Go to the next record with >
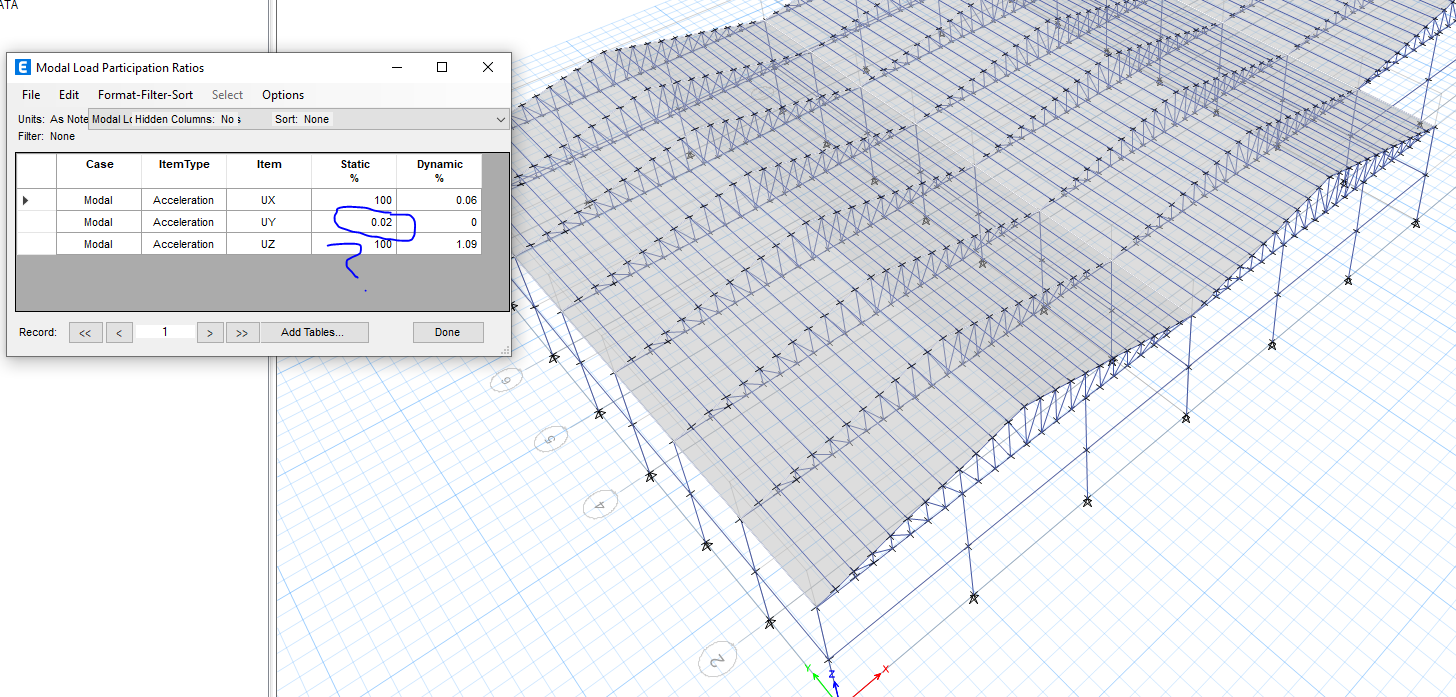Image resolution: width=1456 pixels, height=697 pixels. [x=210, y=333]
